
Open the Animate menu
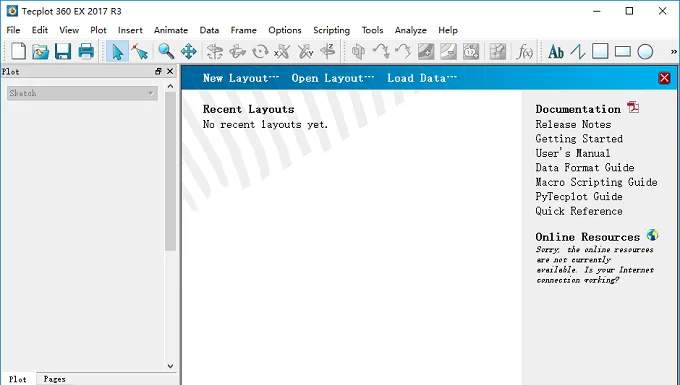tap(171, 30)
